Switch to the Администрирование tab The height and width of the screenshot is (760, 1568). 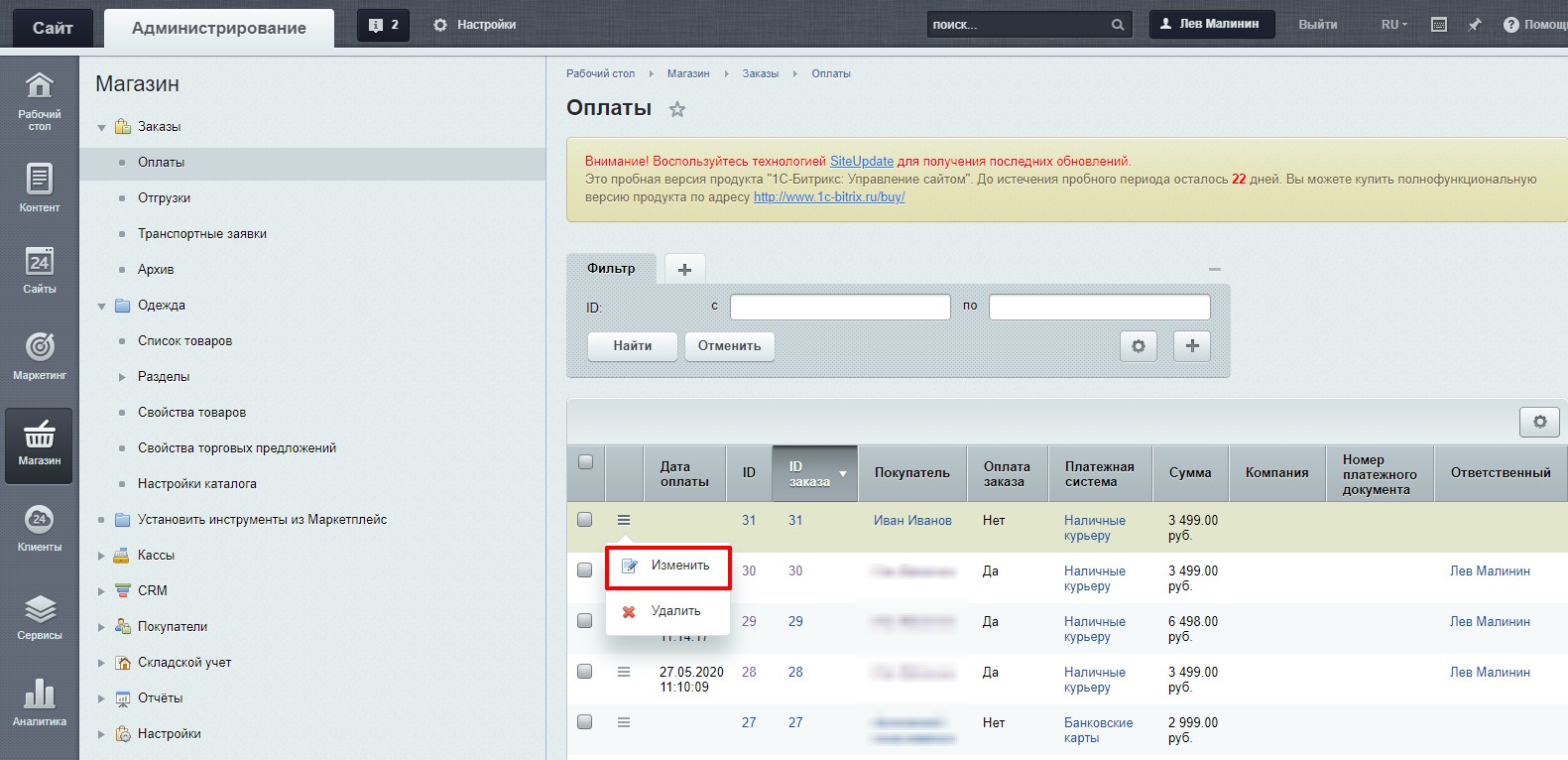[219, 28]
